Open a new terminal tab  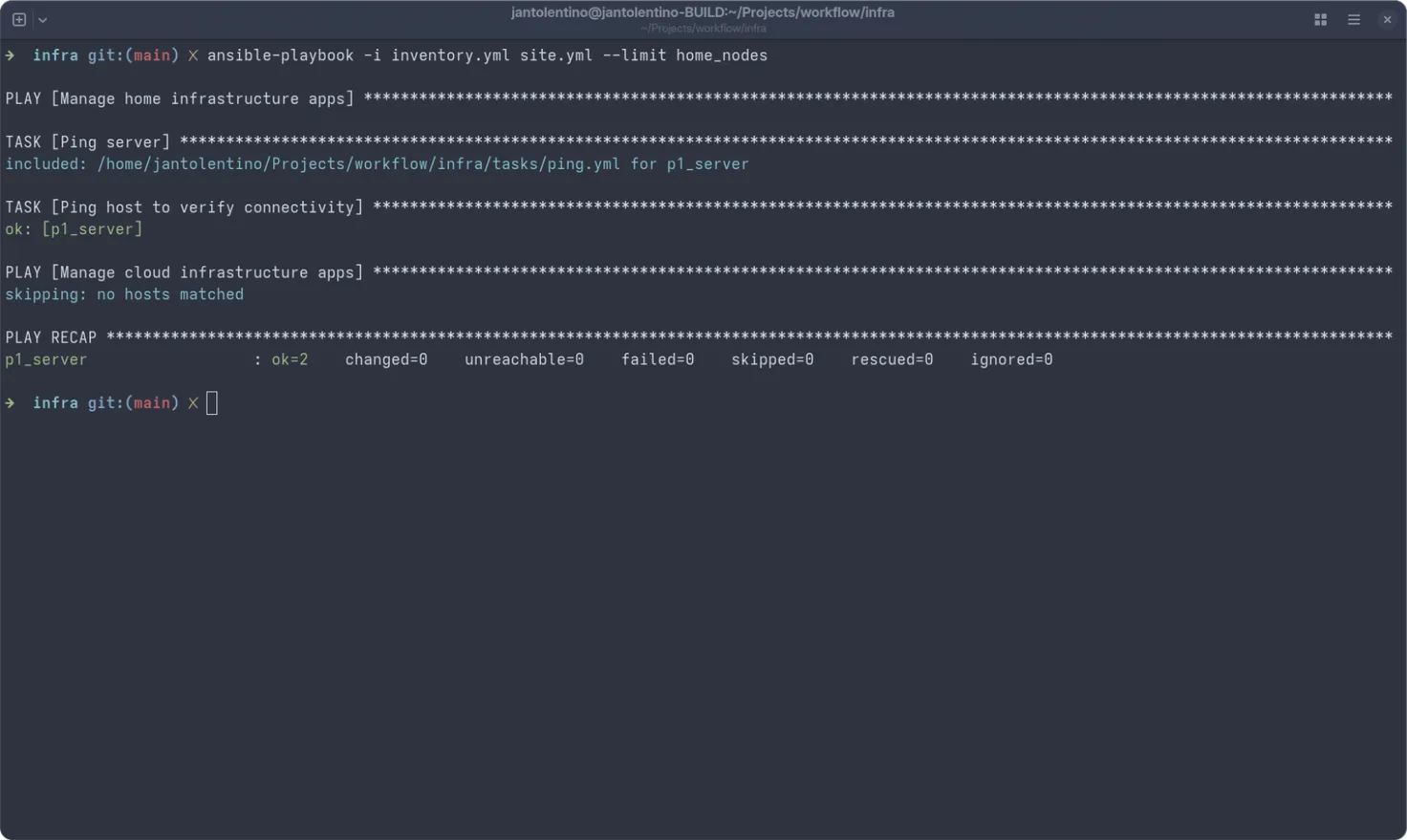point(19,19)
